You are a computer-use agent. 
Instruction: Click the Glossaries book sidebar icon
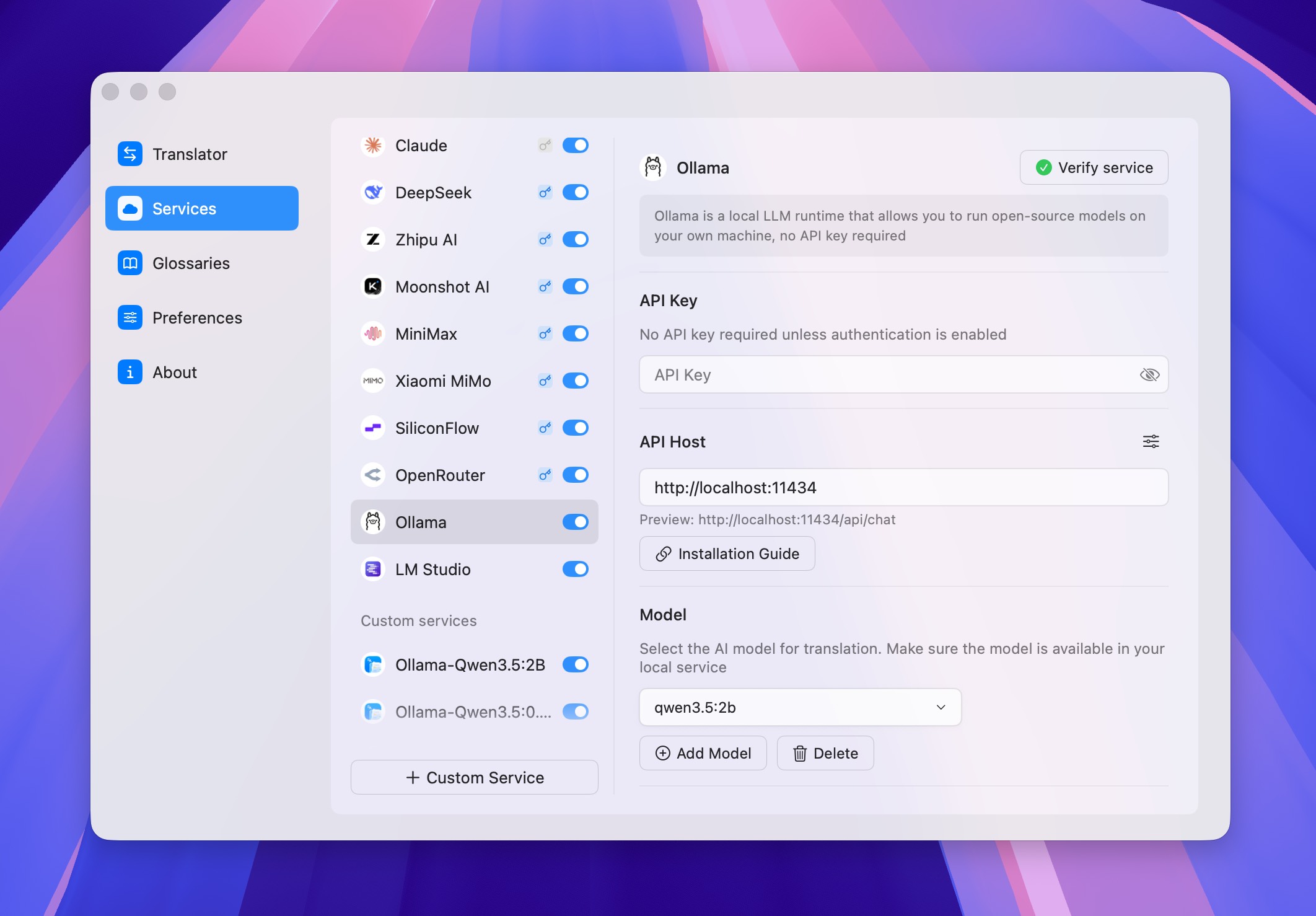pyautogui.click(x=130, y=263)
